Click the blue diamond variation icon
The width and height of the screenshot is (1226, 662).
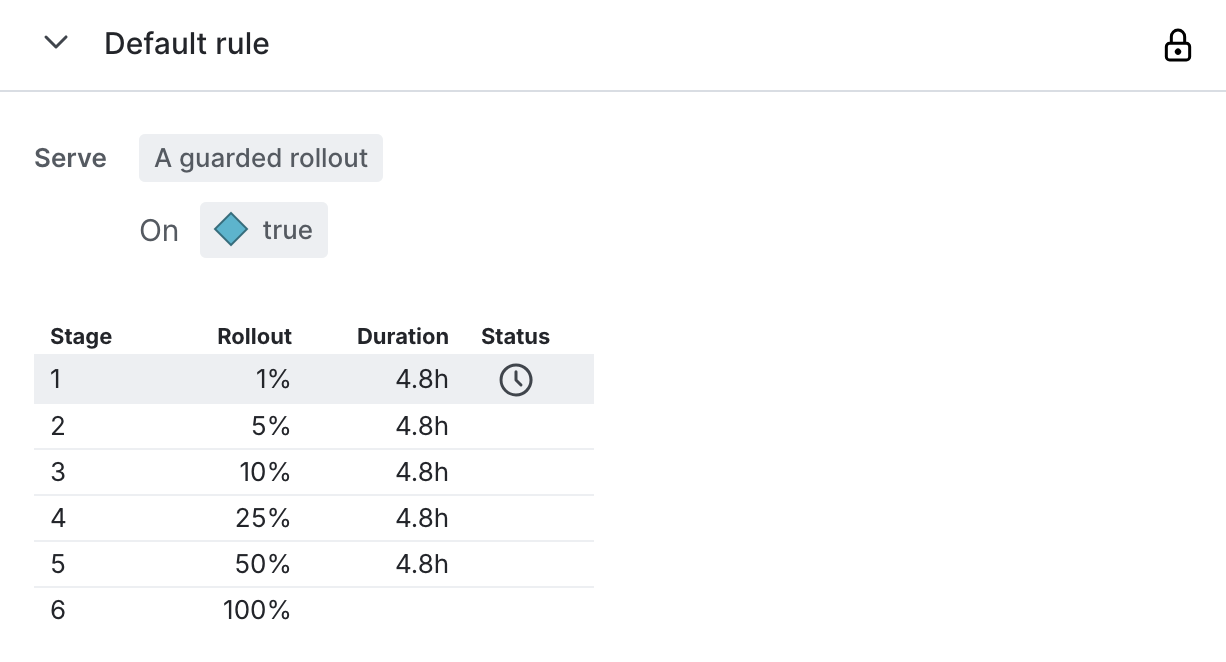coord(231,230)
